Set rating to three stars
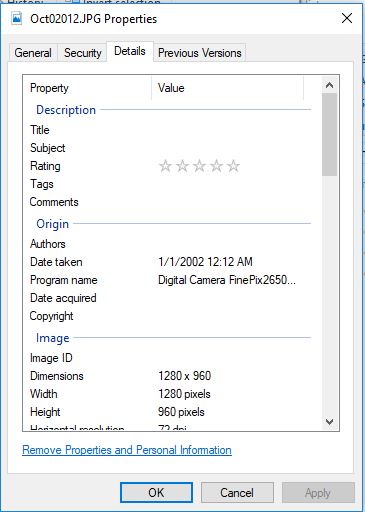Image resolution: width=365 pixels, height=512 pixels. click(x=199, y=166)
